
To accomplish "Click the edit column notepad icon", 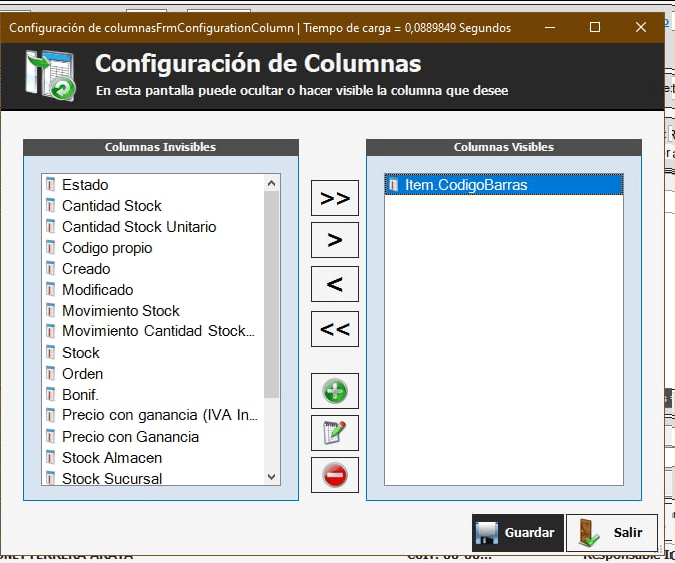I will click(335, 433).
